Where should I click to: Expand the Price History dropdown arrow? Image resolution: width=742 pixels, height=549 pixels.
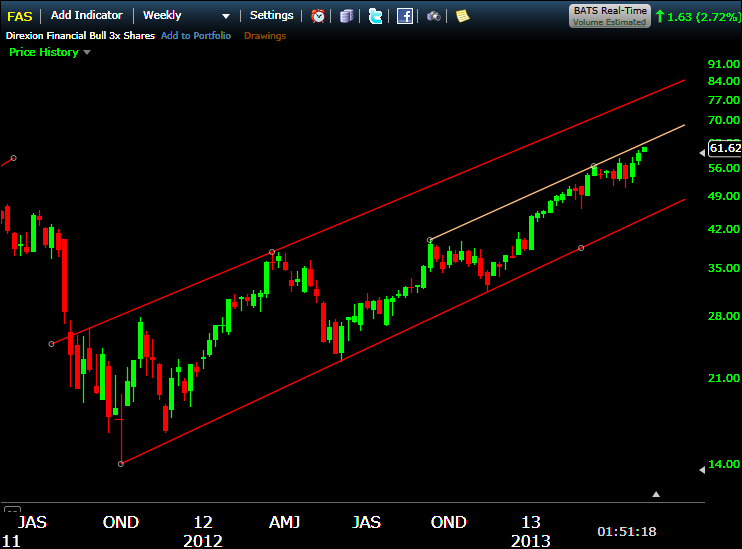[x=87, y=53]
